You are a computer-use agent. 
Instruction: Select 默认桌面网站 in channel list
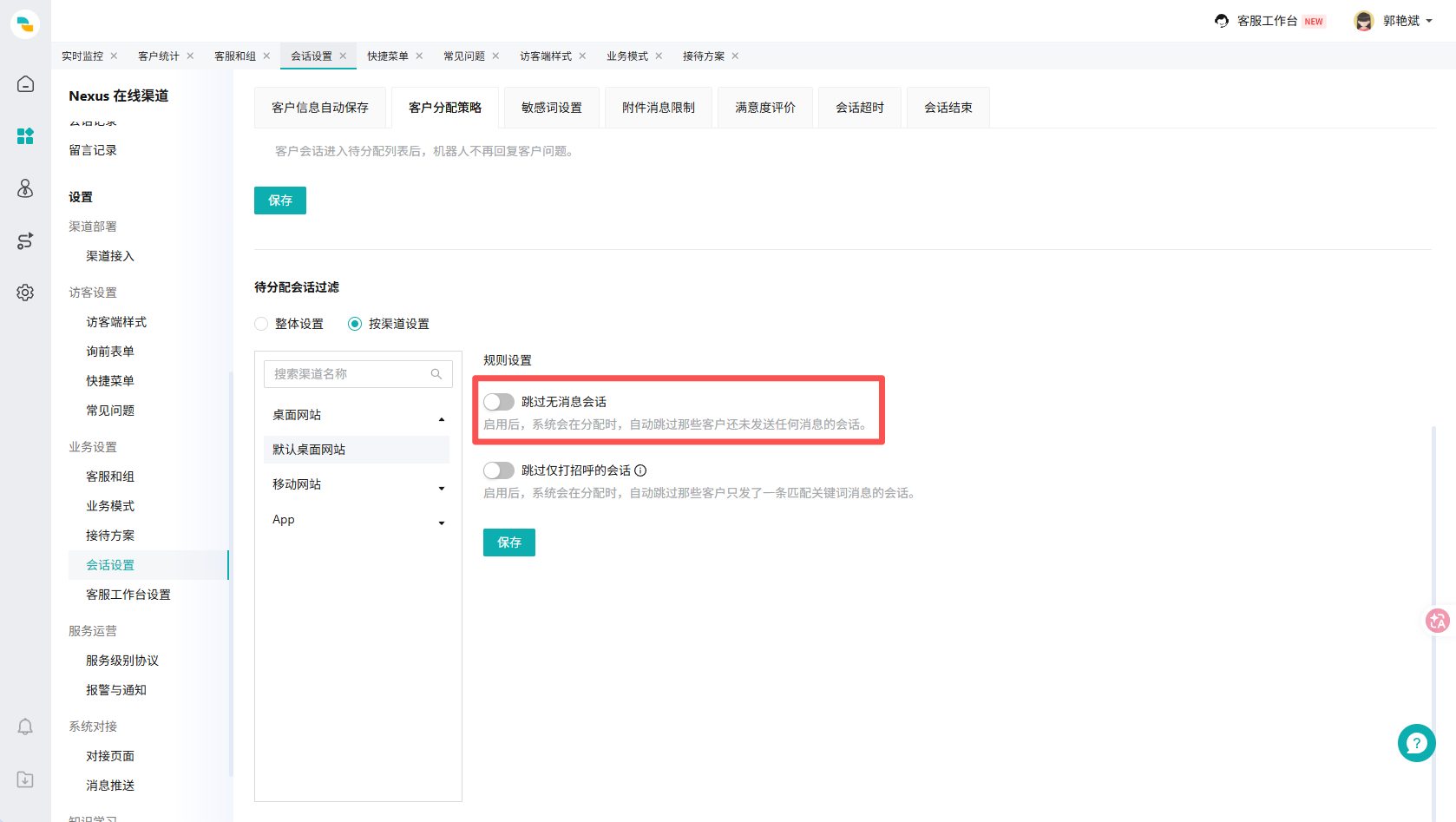pyautogui.click(x=357, y=450)
